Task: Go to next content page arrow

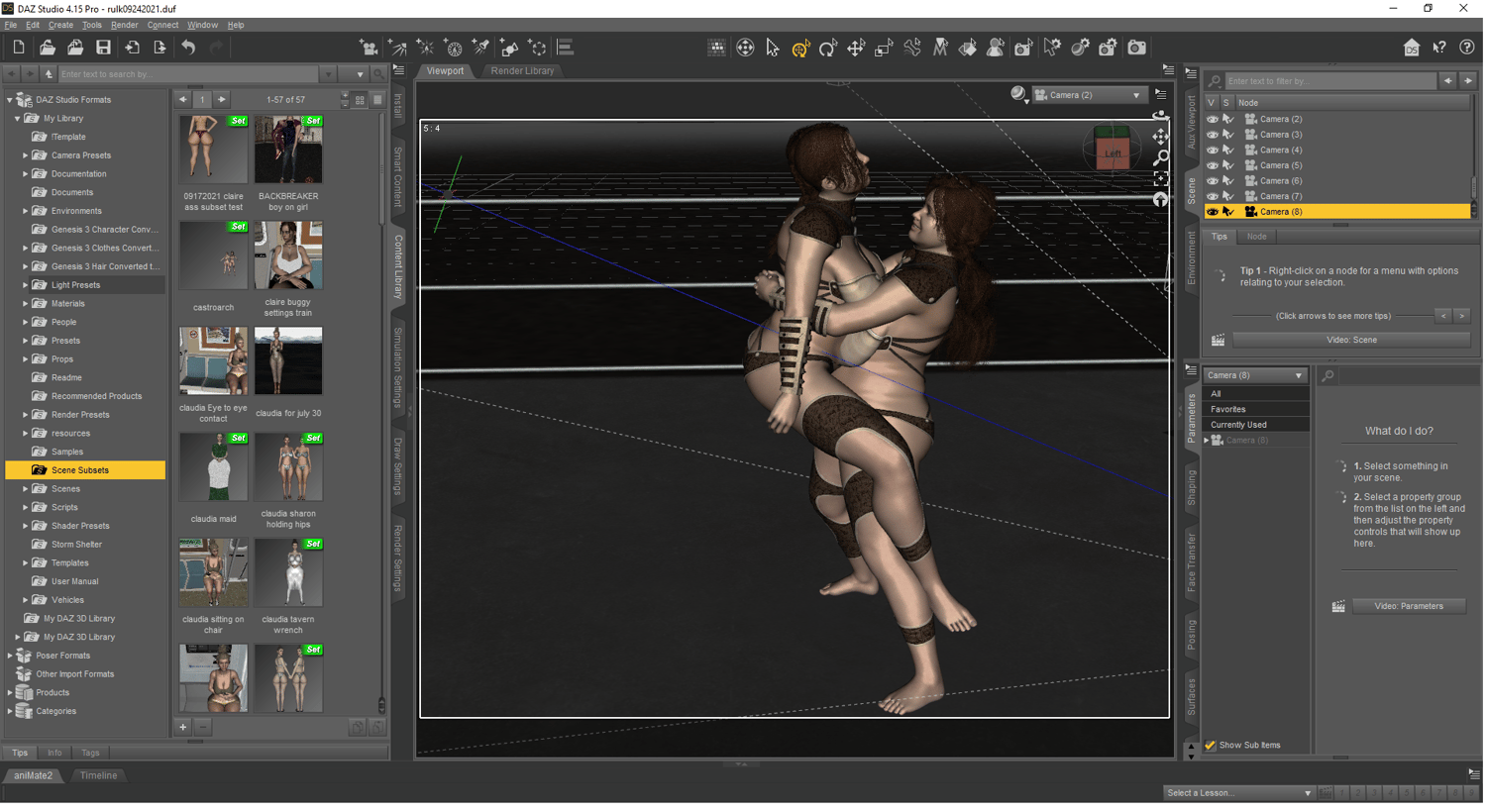Action: 222,100
